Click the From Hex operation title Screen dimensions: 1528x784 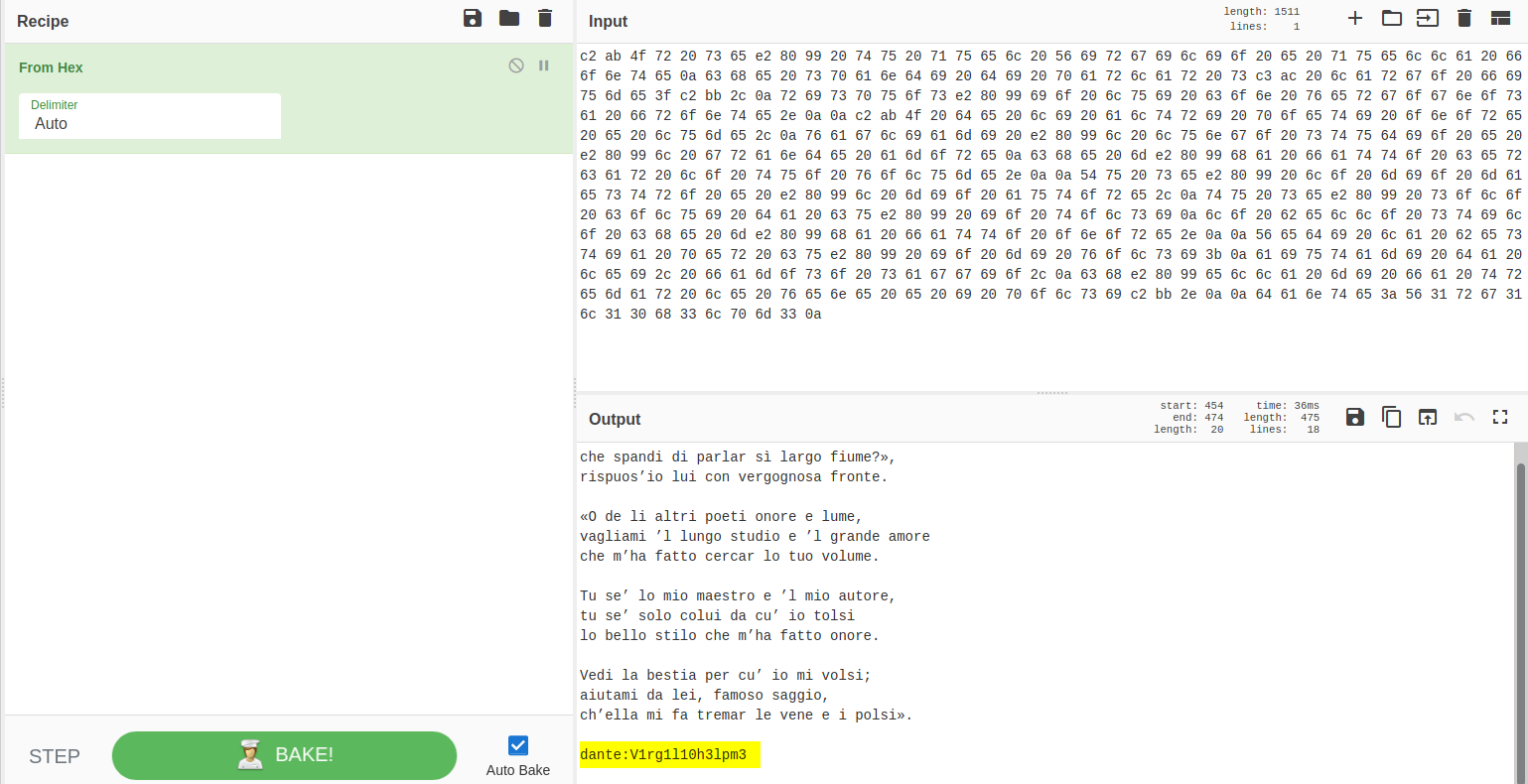51,67
